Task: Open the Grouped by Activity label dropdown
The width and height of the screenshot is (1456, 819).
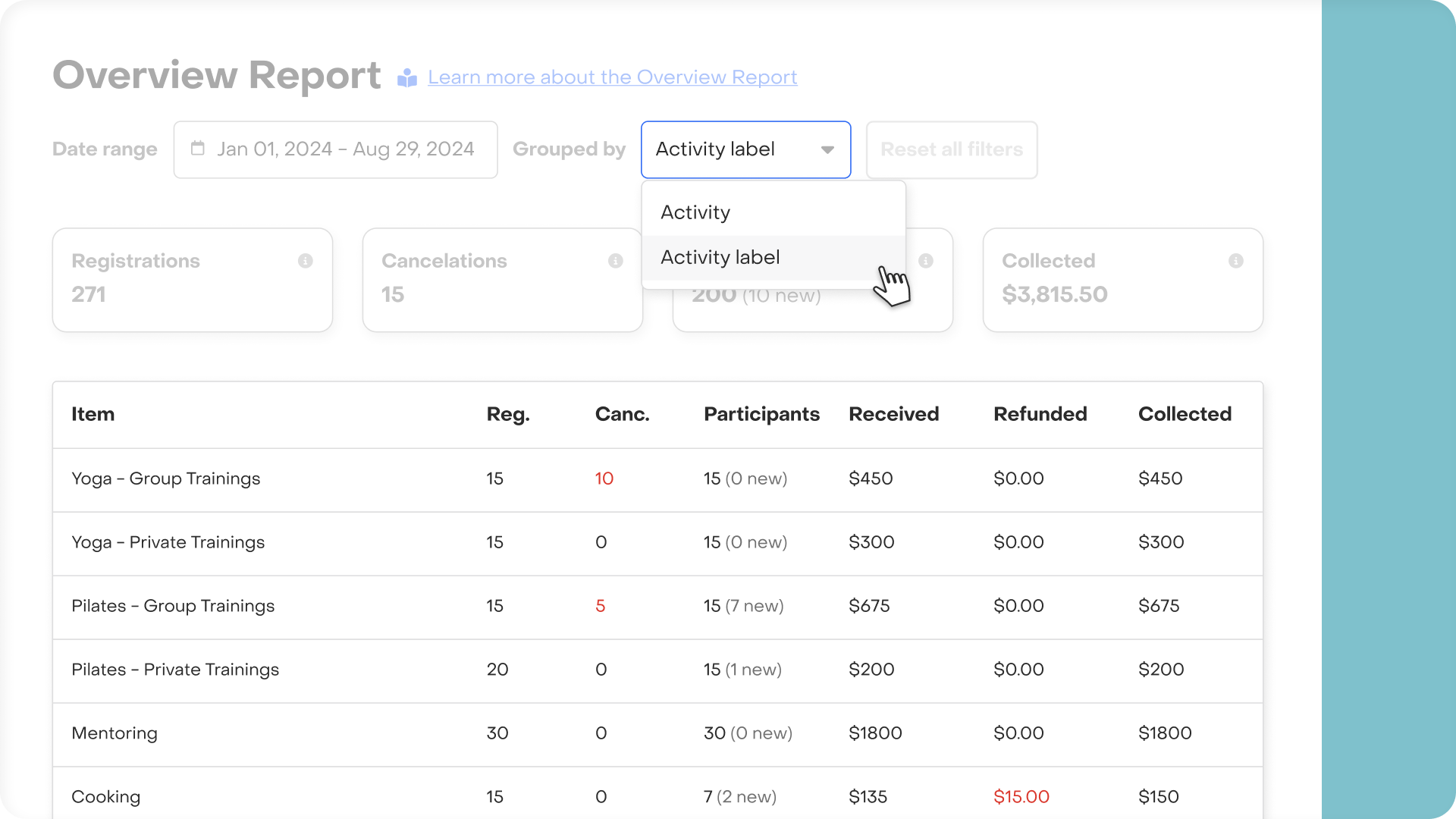Action: (745, 149)
